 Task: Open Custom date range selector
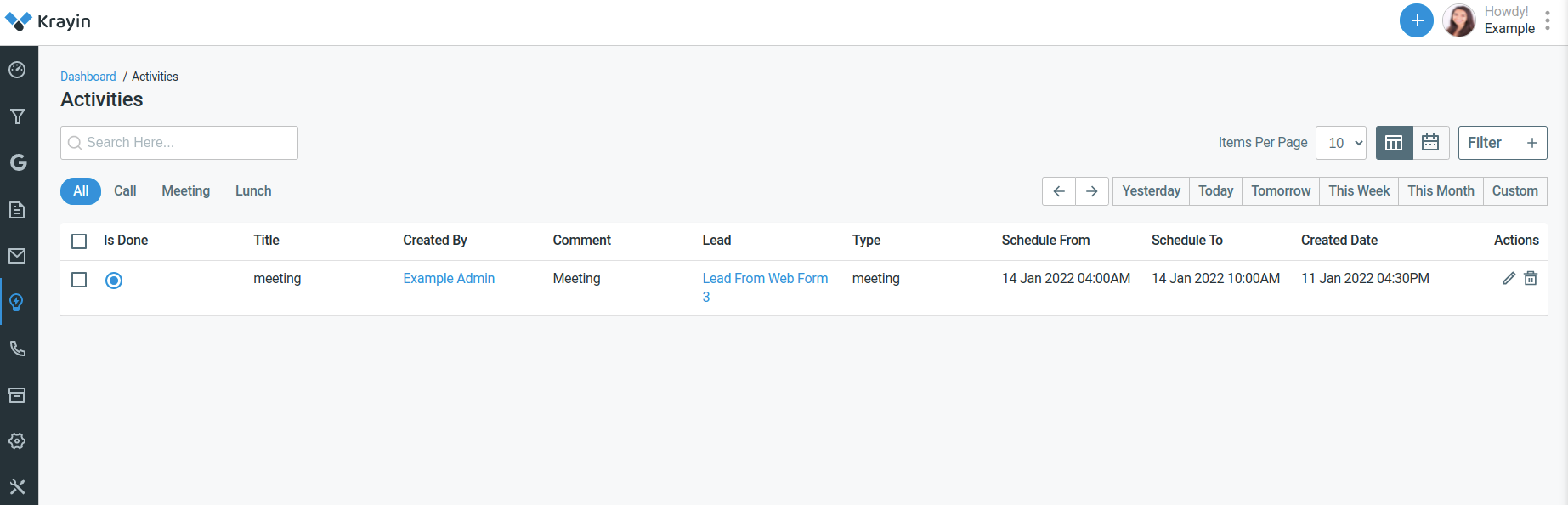(x=1514, y=190)
